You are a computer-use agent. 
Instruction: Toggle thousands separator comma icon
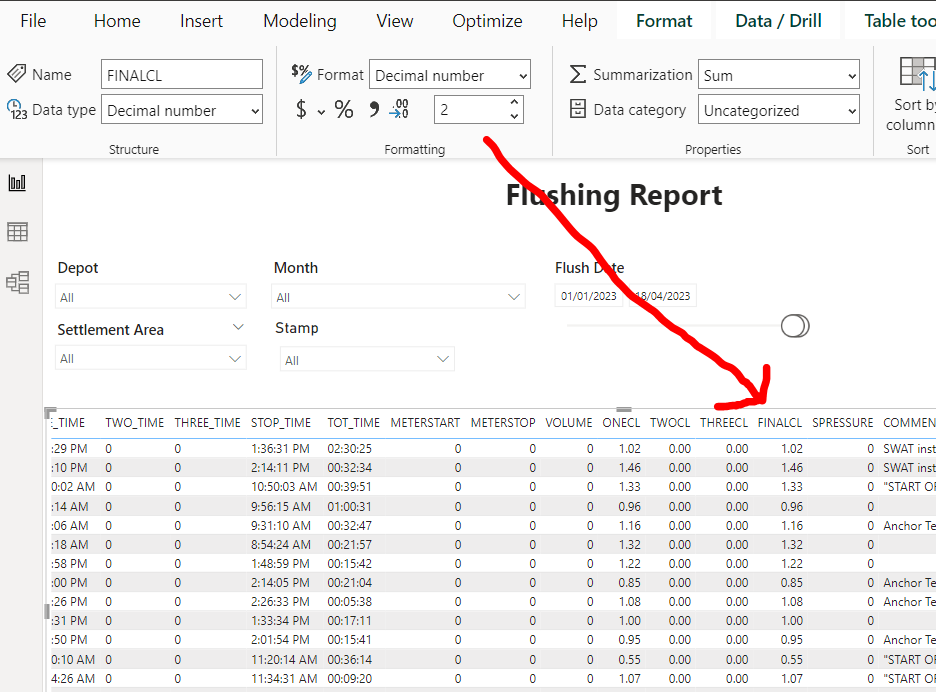[374, 109]
